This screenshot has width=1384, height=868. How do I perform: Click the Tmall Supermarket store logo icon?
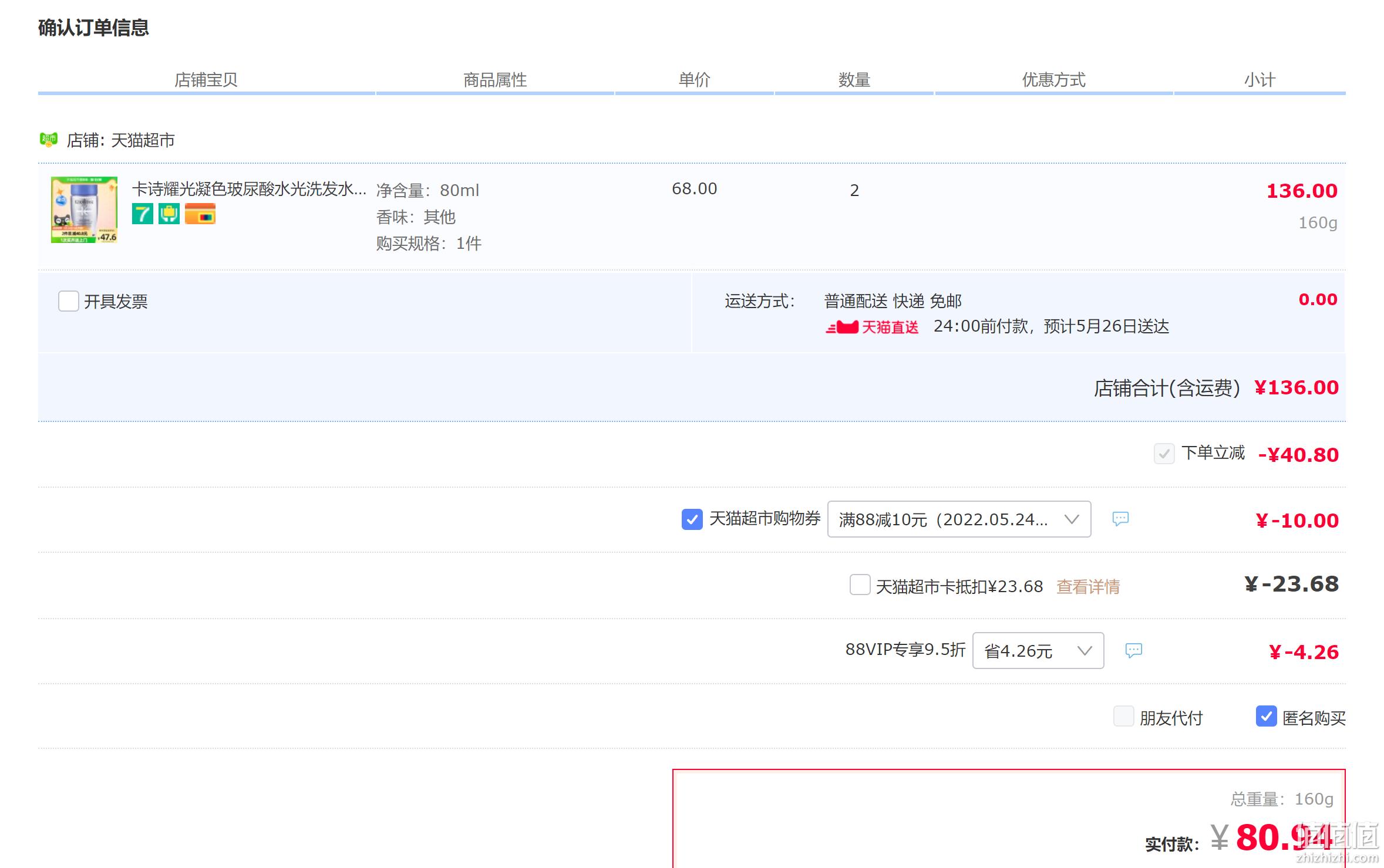click(49, 140)
